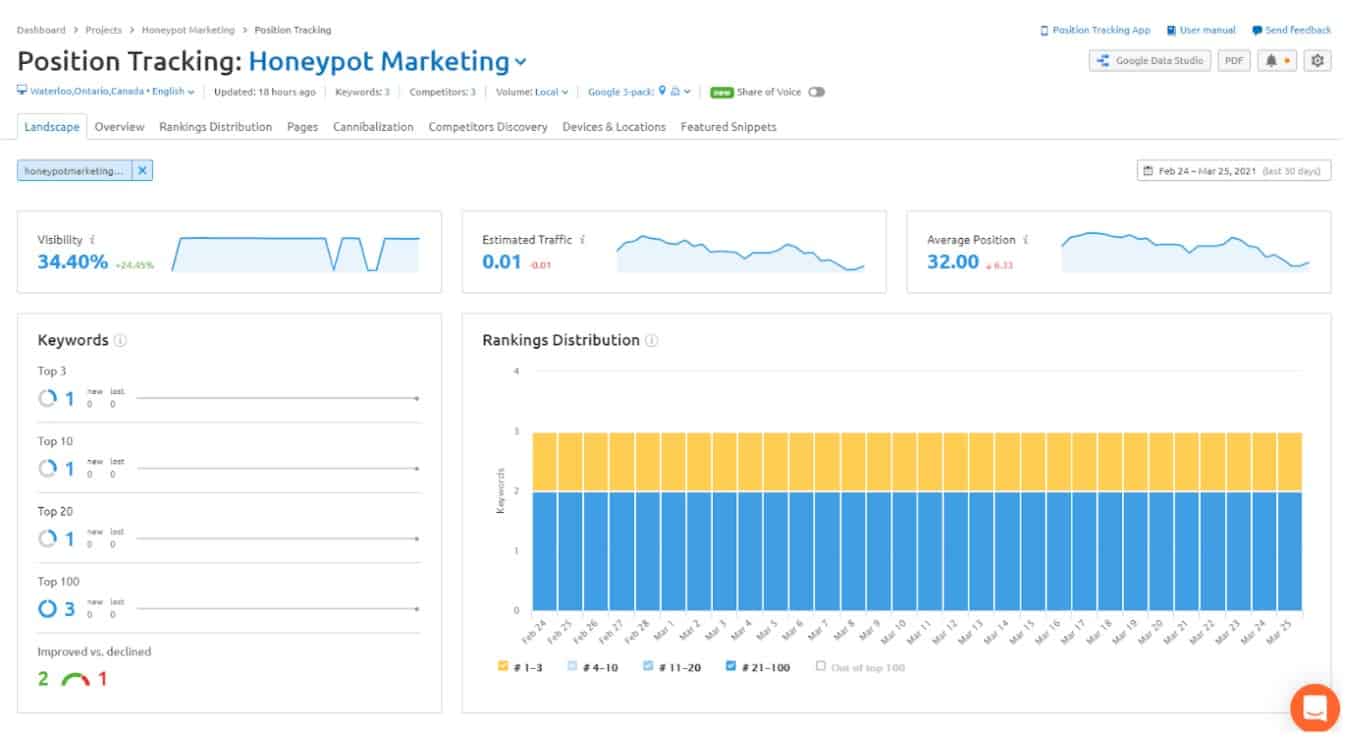The height and width of the screenshot is (738, 1347).
Task: Click the Mar 25 bar in chart
Action: pyautogui.click(x=1290, y=521)
